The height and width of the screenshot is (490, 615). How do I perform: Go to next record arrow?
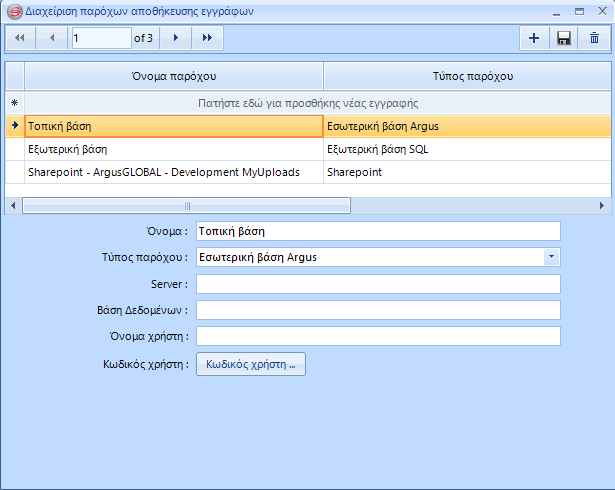(x=176, y=38)
